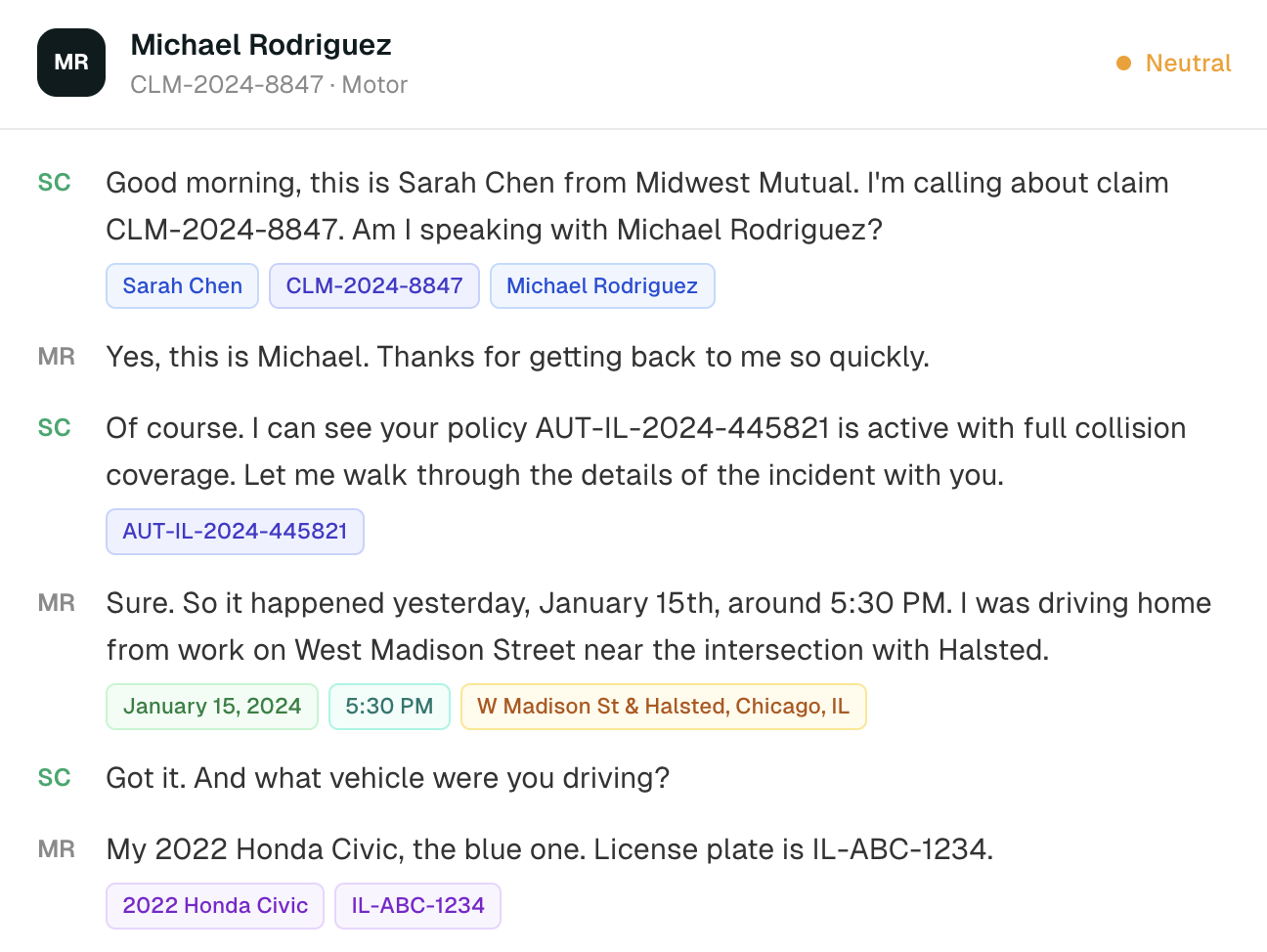Image resolution: width=1267 pixels, height=952 pixels.
Task: Click the Sarah Chen entity tag
Action: coord(182,286)
